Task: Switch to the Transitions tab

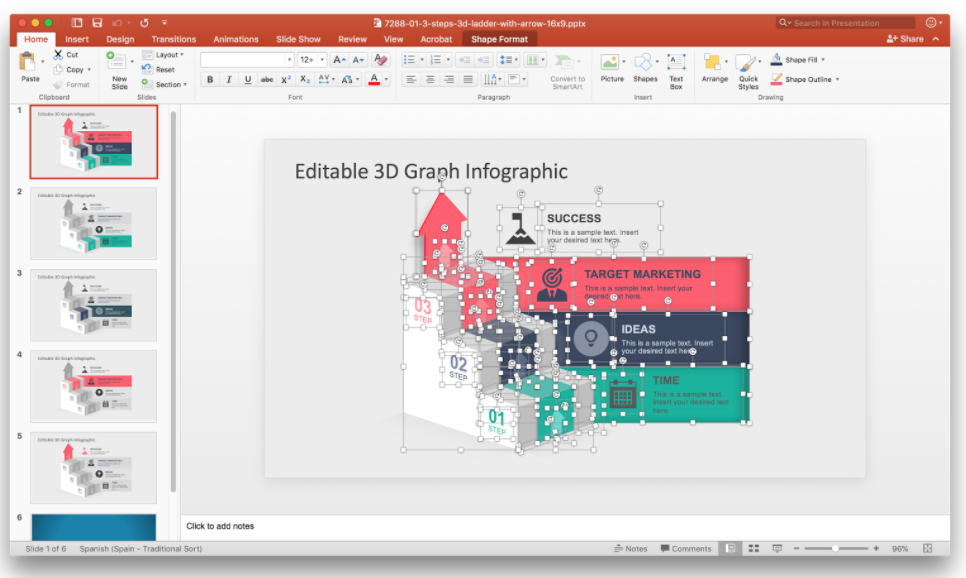Action: tap(174, 39)
